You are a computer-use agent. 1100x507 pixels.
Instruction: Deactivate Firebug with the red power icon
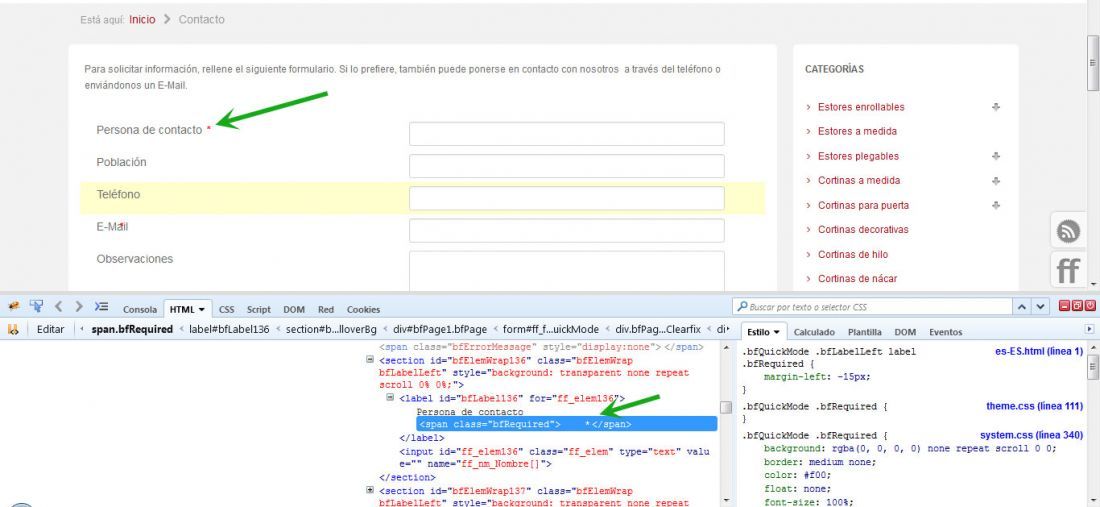[x=1090, y=306]
